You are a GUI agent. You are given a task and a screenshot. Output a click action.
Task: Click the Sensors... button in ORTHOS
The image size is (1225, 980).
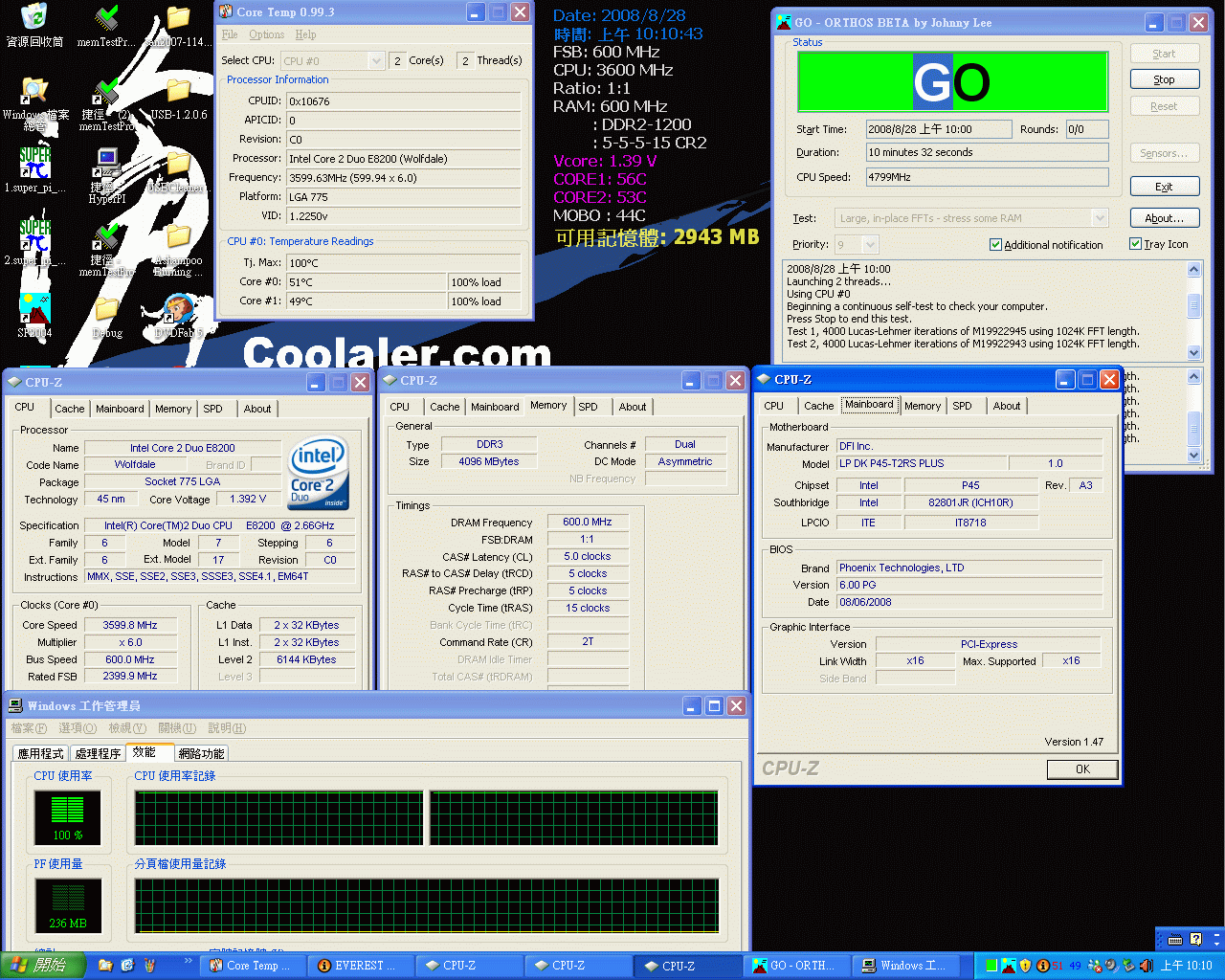(1164, 153)
